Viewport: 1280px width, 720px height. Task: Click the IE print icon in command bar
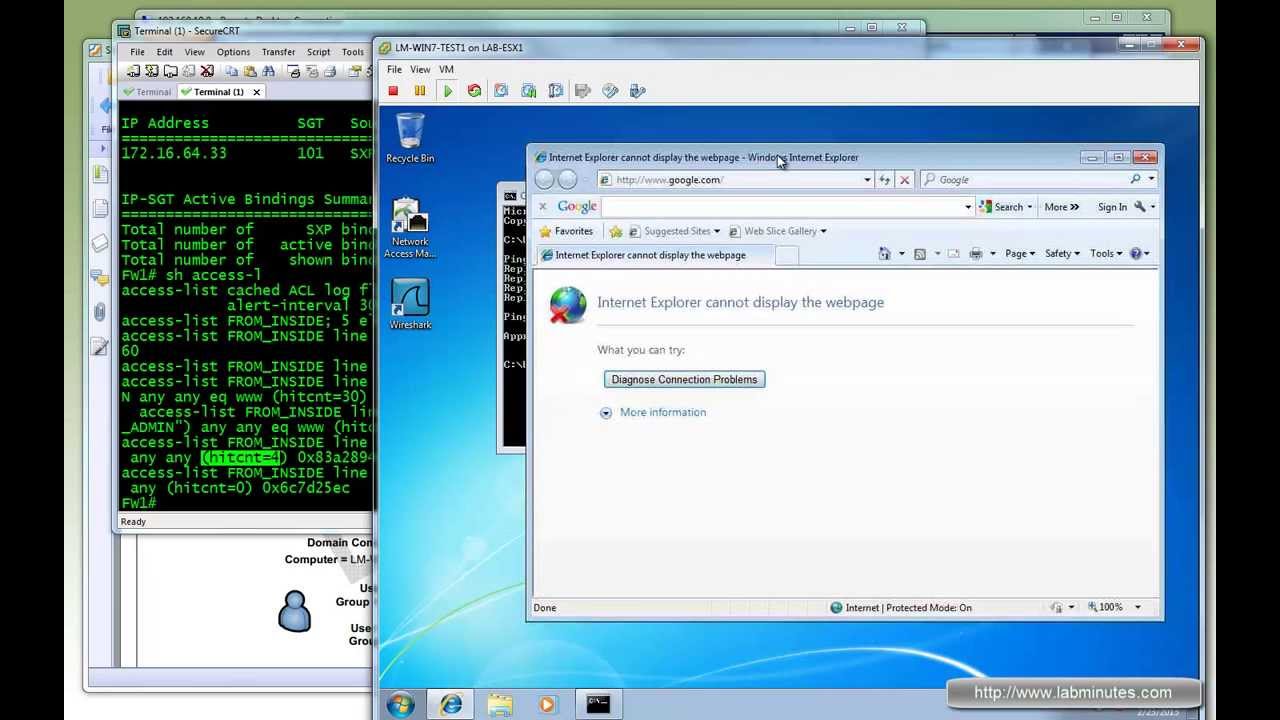[x=976, y=254]
